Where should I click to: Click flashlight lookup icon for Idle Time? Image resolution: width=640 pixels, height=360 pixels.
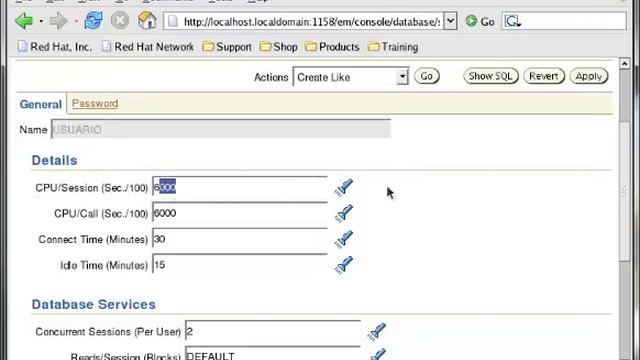pos(344,265)
